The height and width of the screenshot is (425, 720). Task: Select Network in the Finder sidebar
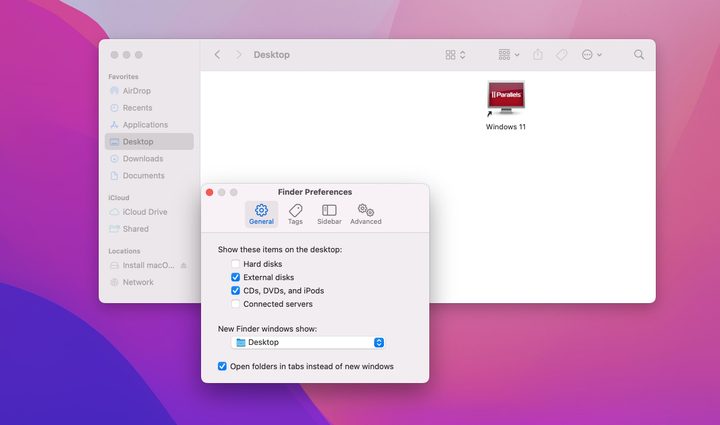point(149,282)
